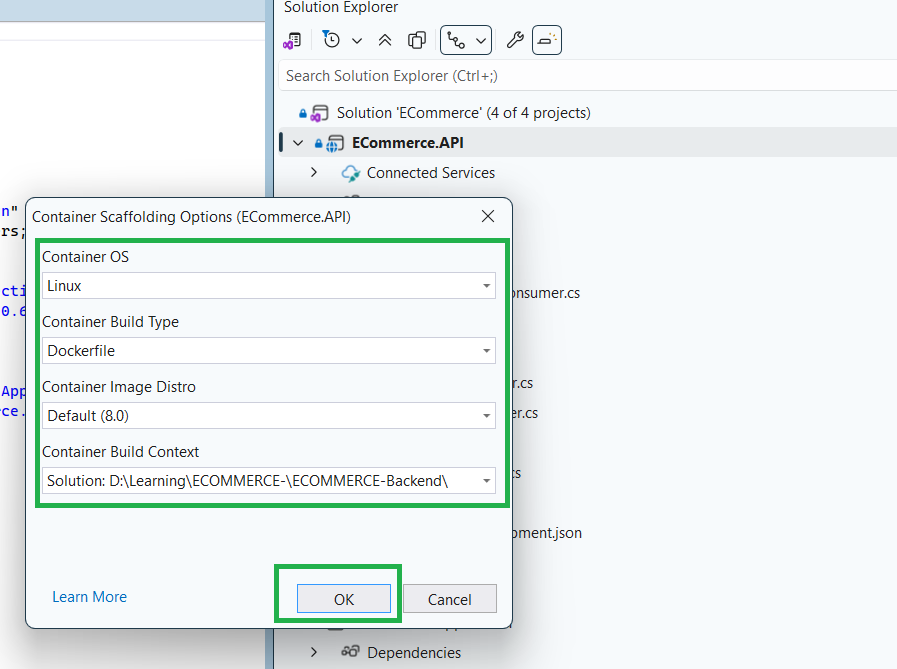Click the Container Build Context label
This screenshot has width=897, height=669.
[121, 452]
